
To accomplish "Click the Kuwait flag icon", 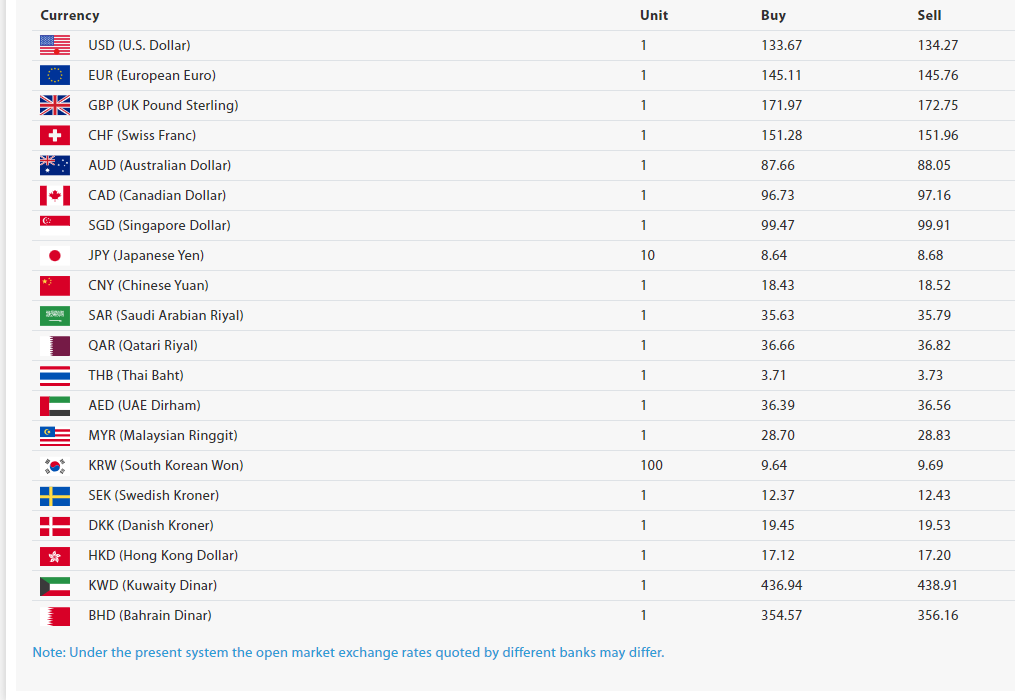I will coord(55,585).
